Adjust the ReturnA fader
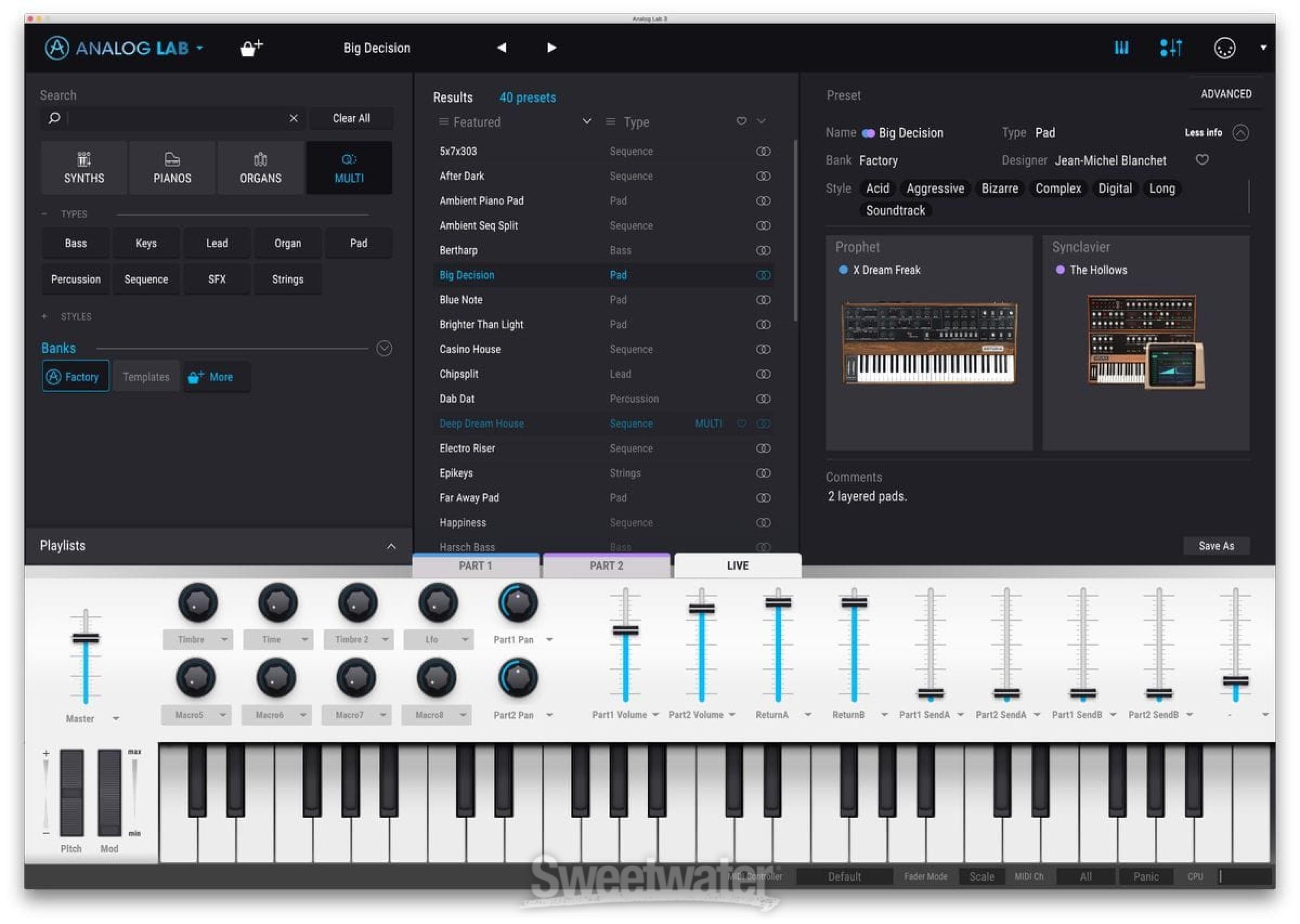Screen dimensions: 1300x924 tap(778, 602)
